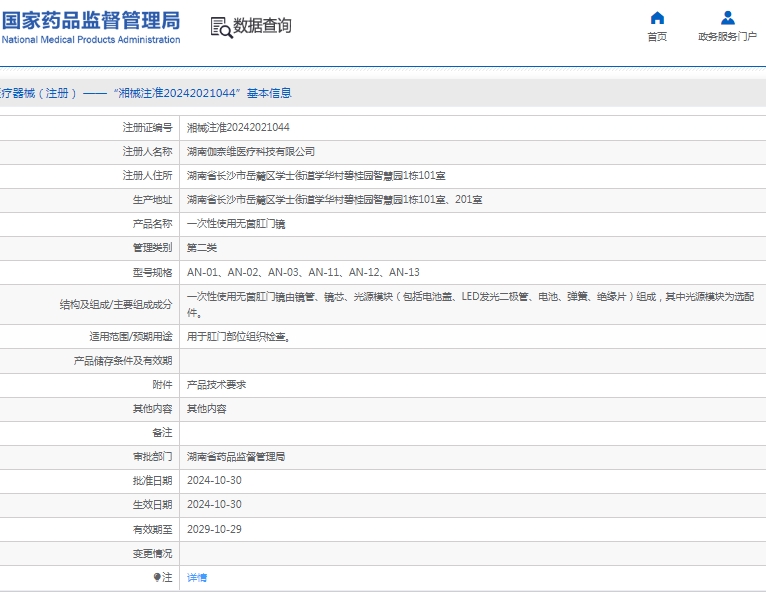Click the 第二类 category value

pos(202,248)
